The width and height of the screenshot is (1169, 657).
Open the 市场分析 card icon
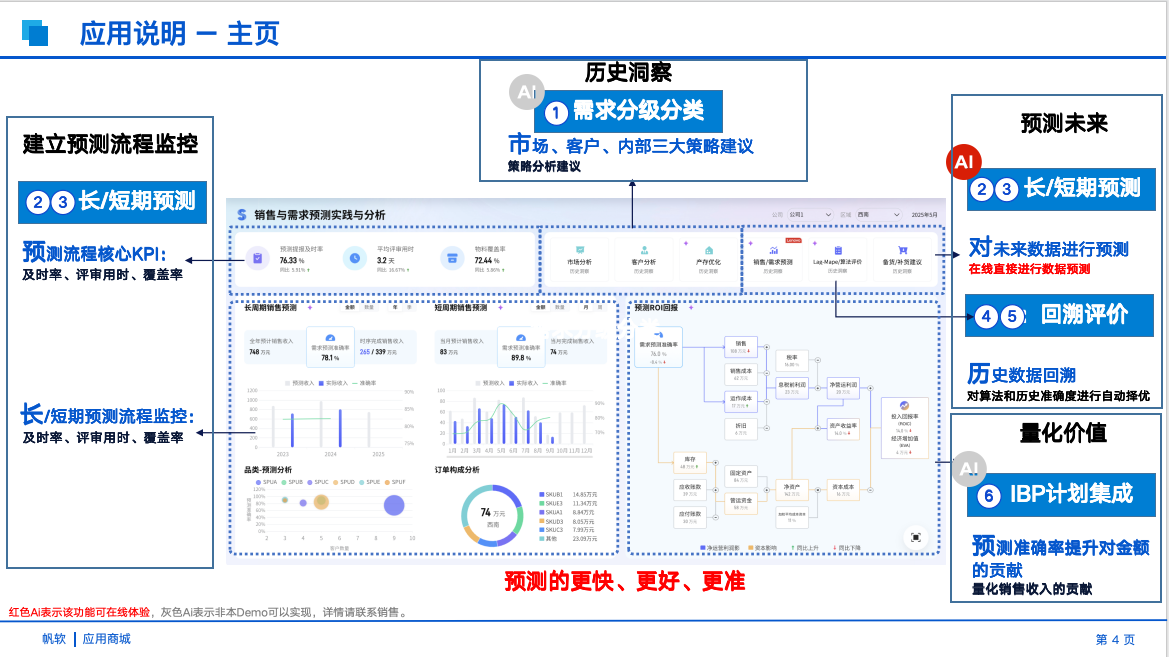click(x=580, y=250)
